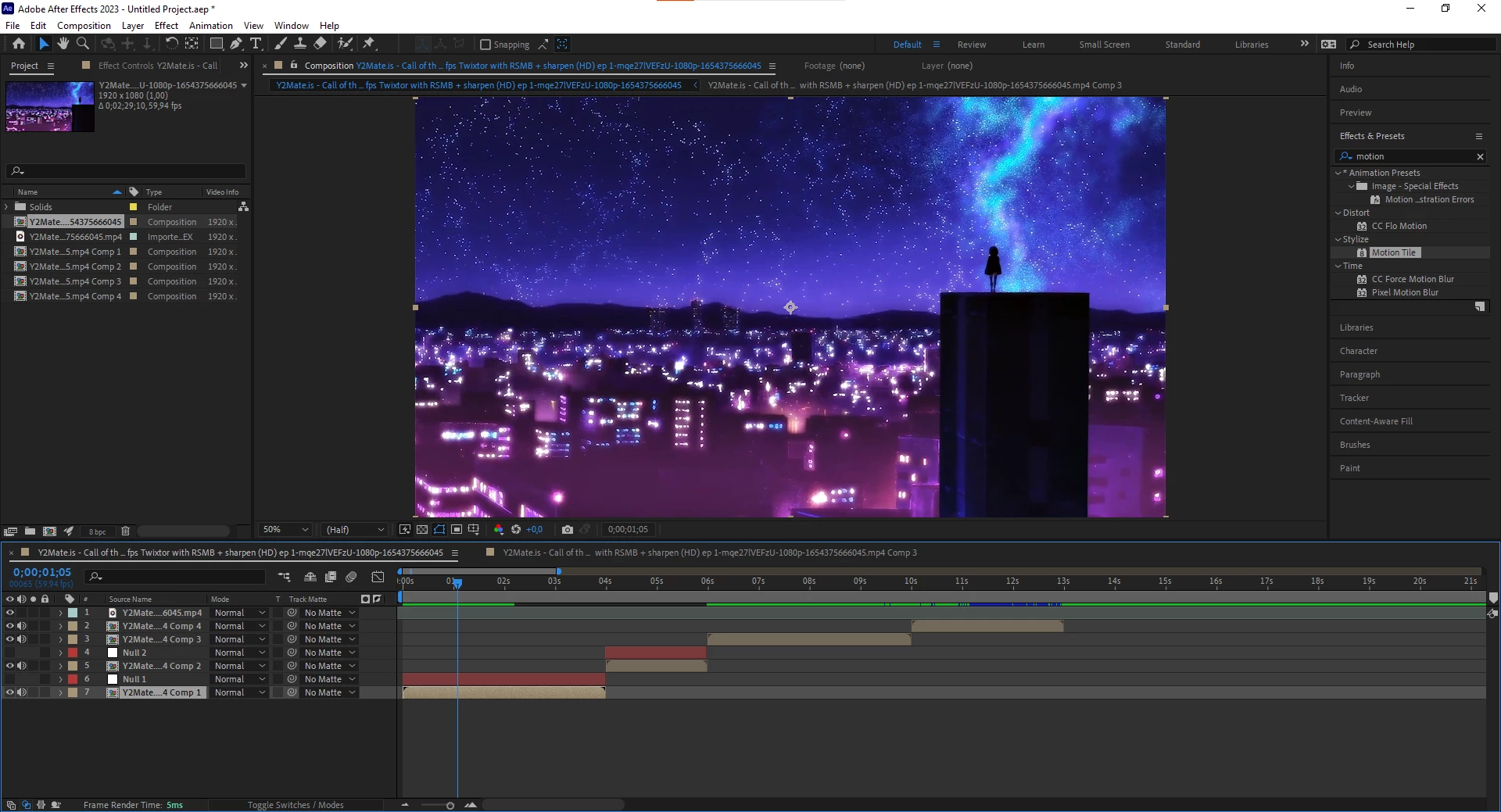Image resolution: width=1501 pixels, height=812 pixels.
Task: Select the Horizontal Type tool
Action: coord(256,44)
